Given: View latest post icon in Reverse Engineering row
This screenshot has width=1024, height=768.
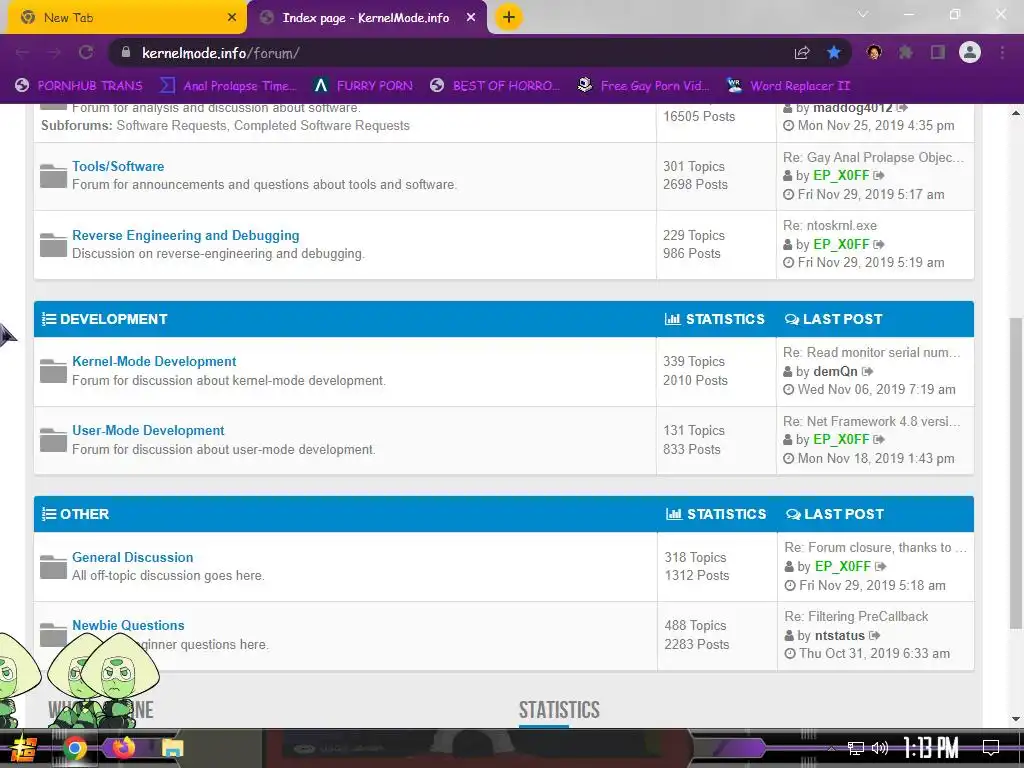Looking at the screenshot, I should tap(879, 244).
